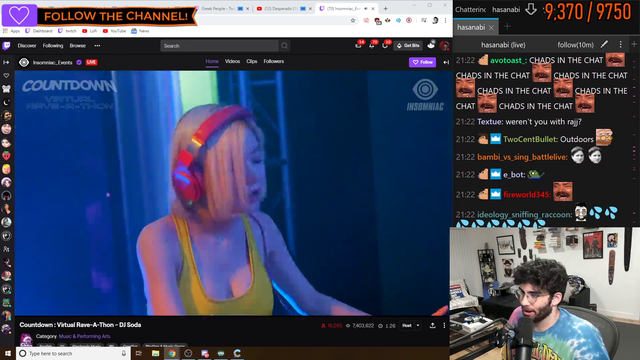Click the Insomniac_Events channel name
Viewport: 640px width, 360px height.
click(52, 62)
